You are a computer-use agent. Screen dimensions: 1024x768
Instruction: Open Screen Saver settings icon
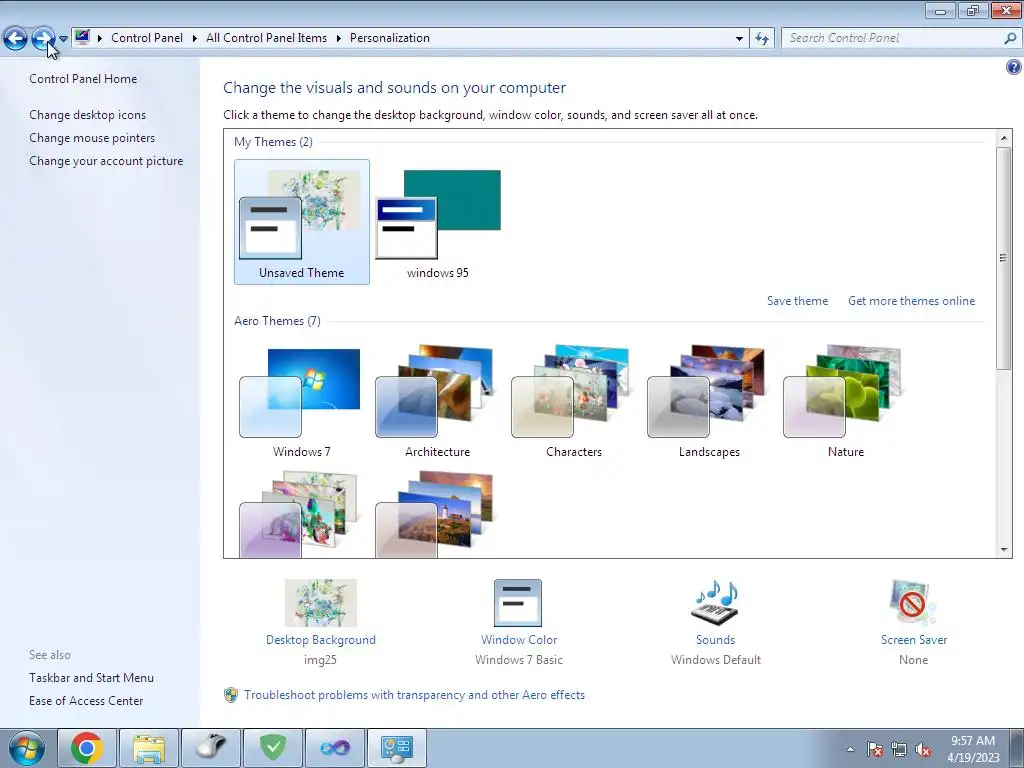click(913, 603)
